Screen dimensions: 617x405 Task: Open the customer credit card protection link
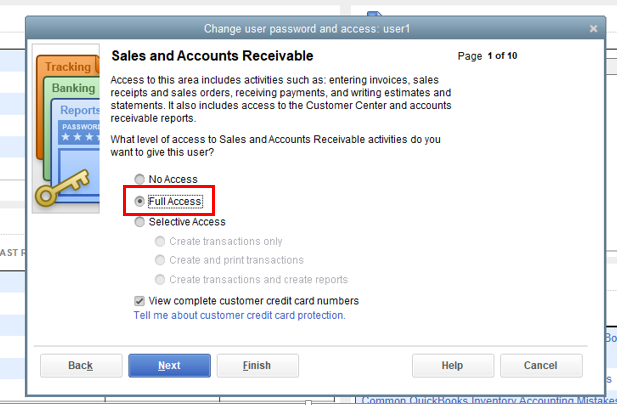coord(239,315)
